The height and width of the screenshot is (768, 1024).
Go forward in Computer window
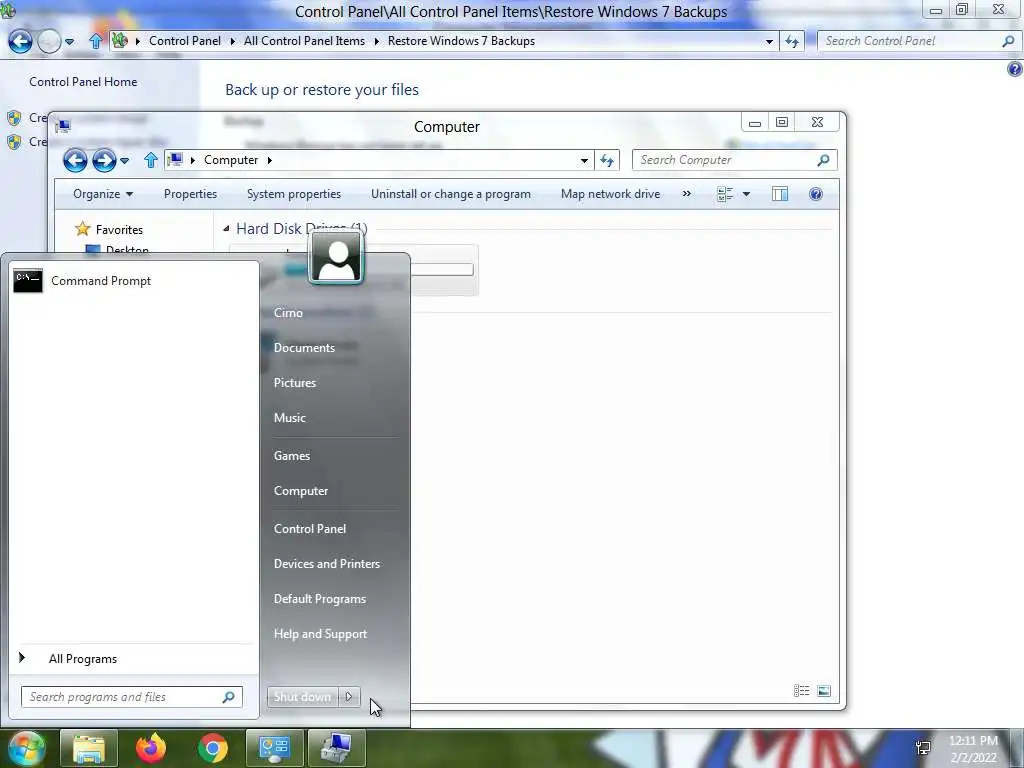tap(104, 160)
